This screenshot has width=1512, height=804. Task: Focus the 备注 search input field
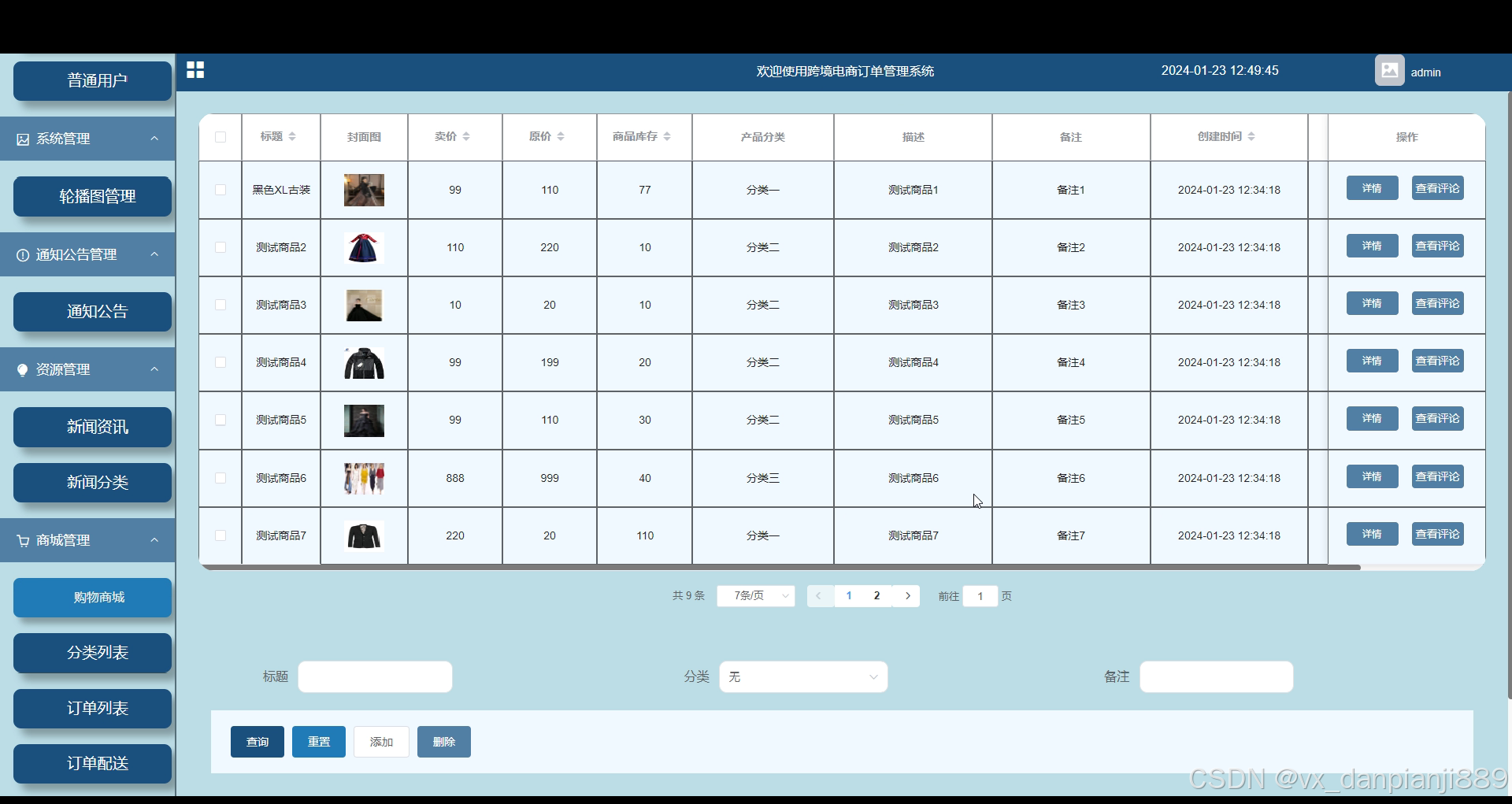(x=1217, y=677)
